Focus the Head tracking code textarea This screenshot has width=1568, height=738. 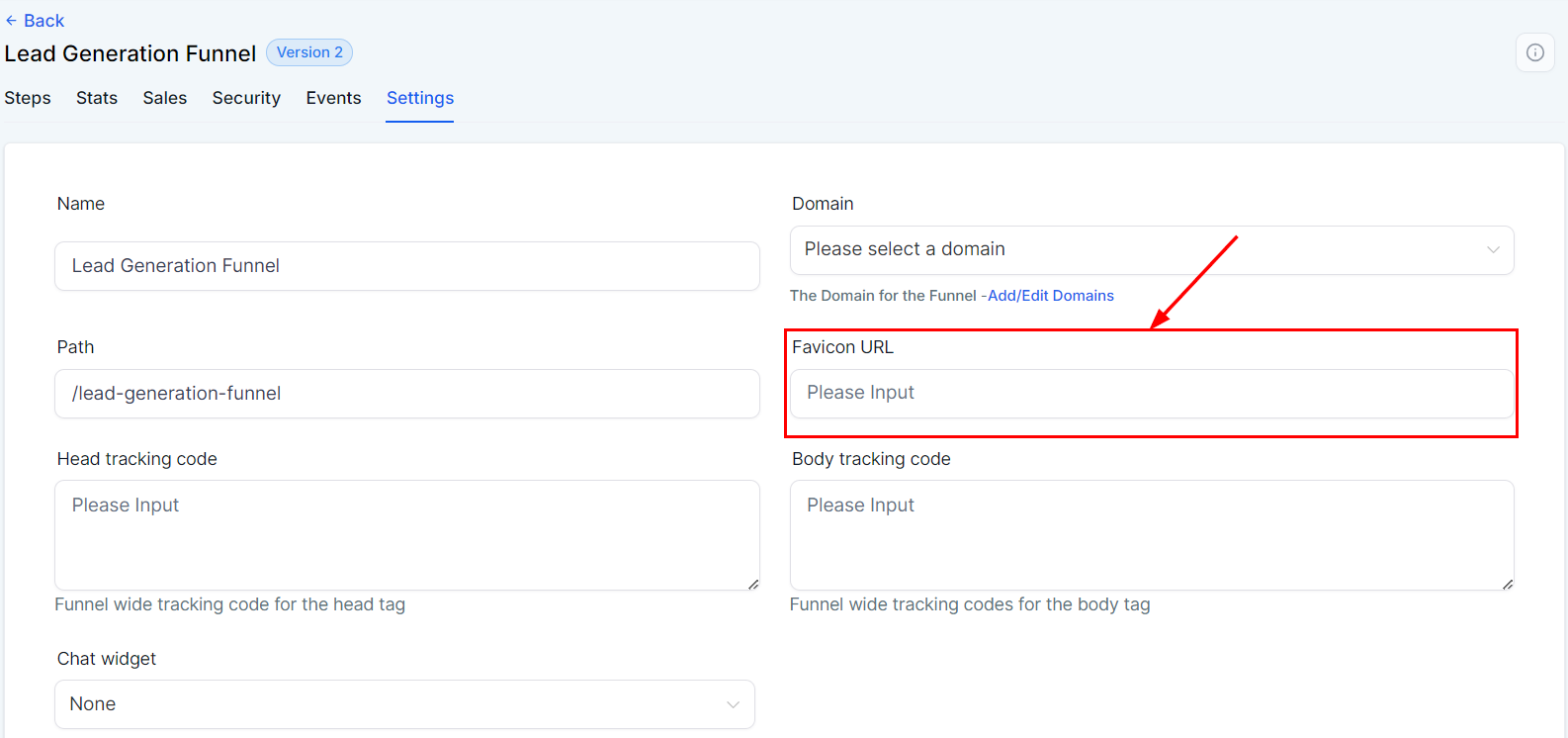[406, 535]
